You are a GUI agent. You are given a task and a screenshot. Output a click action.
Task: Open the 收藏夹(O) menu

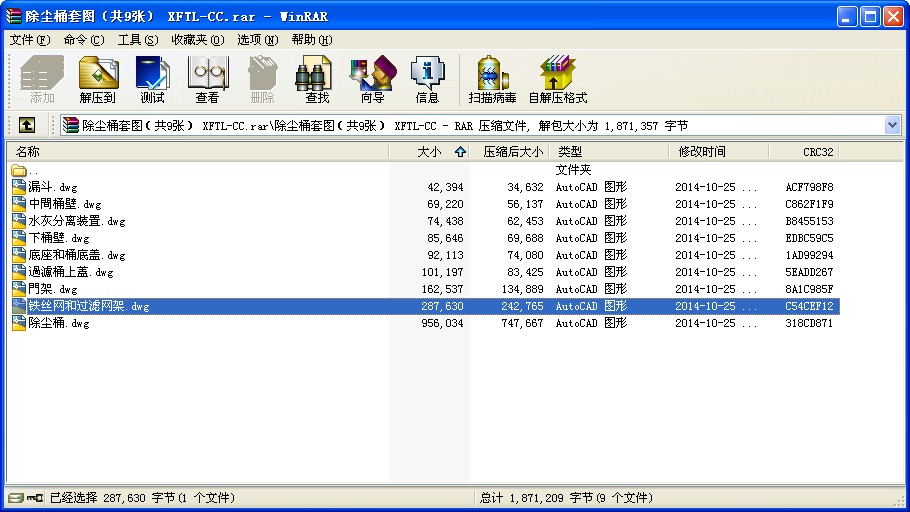coord(198,39)
